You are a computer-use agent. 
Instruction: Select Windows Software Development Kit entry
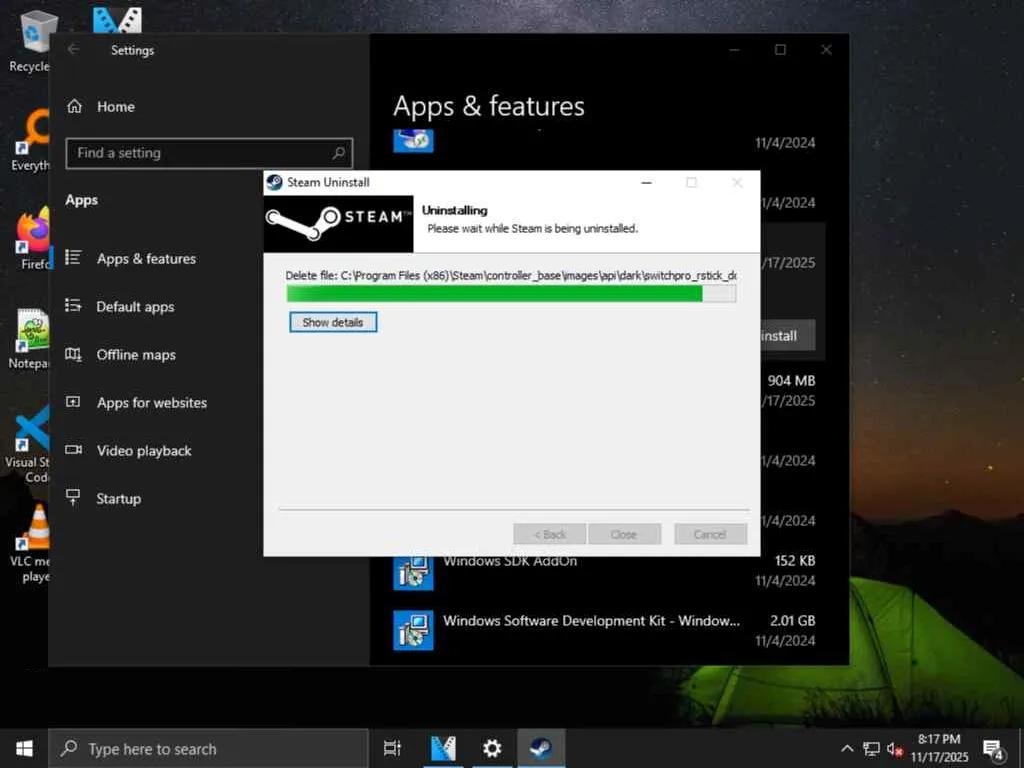coord(604,630)
